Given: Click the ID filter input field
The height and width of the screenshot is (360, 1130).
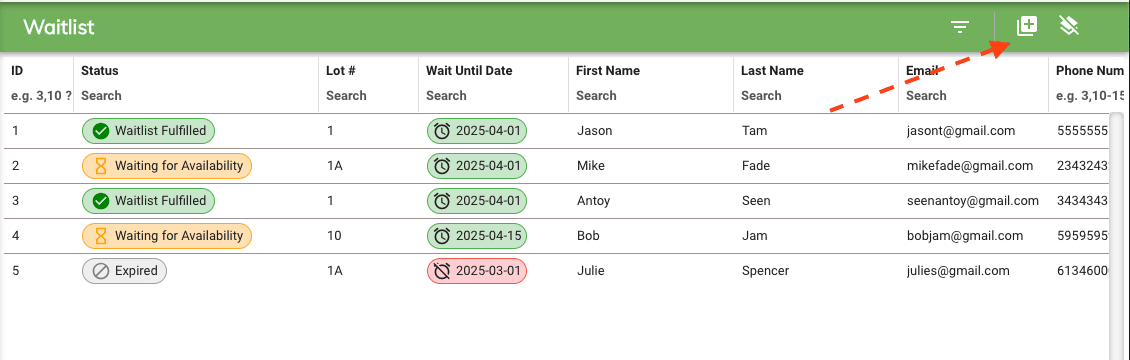Looking at the screenshot, I should (x=41, y=96).
